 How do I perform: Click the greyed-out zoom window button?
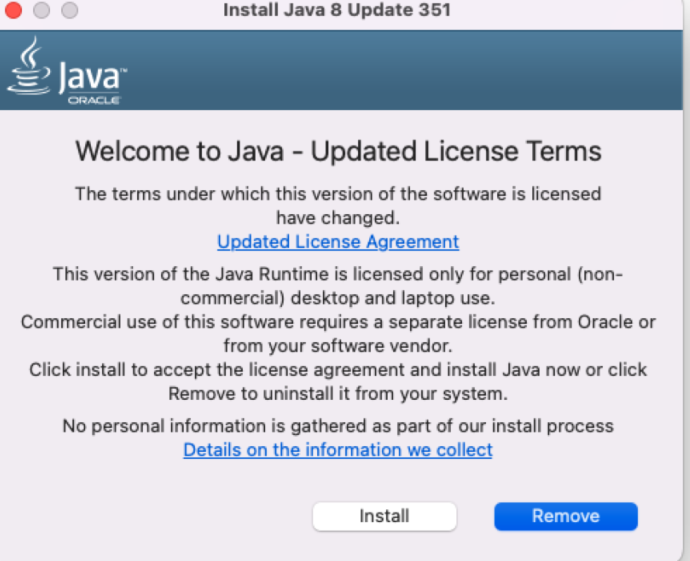pyautogui.click(x=69, y=11)
